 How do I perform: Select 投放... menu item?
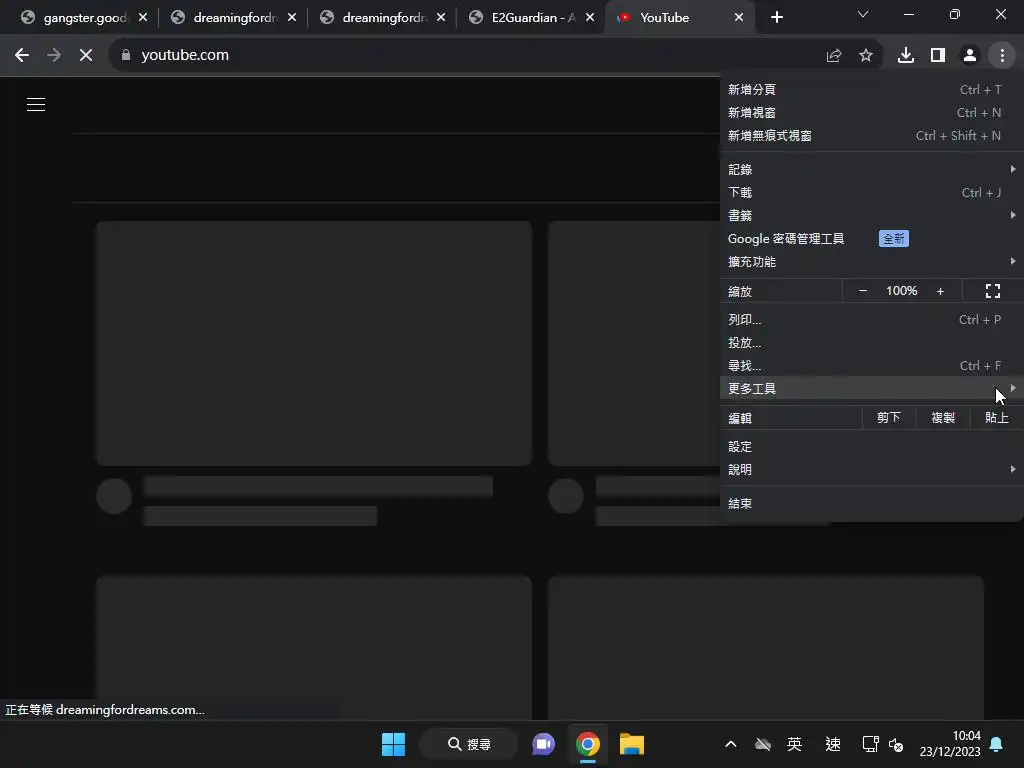point(871,343)
